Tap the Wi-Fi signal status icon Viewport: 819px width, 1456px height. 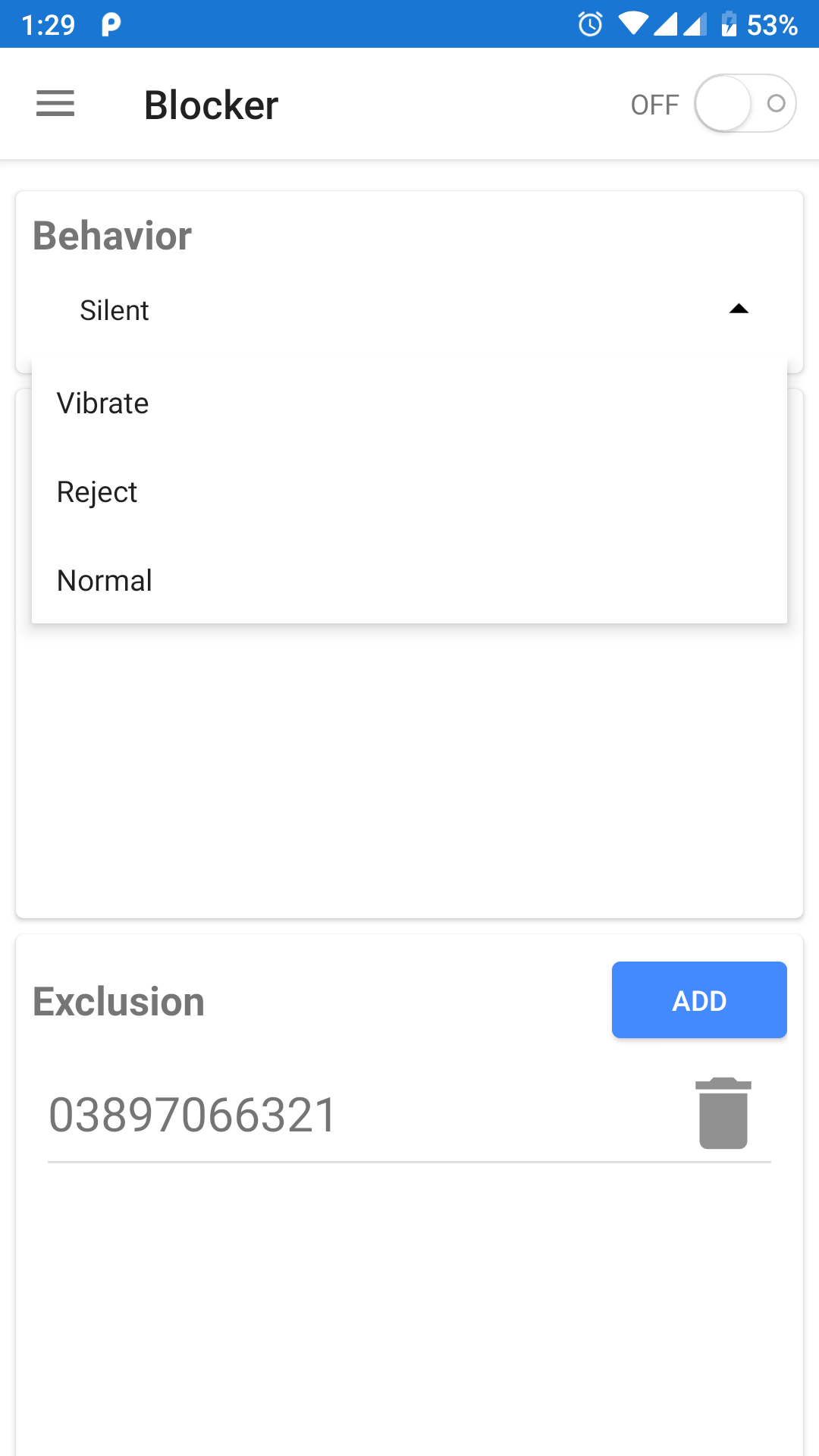pos(633,24)
